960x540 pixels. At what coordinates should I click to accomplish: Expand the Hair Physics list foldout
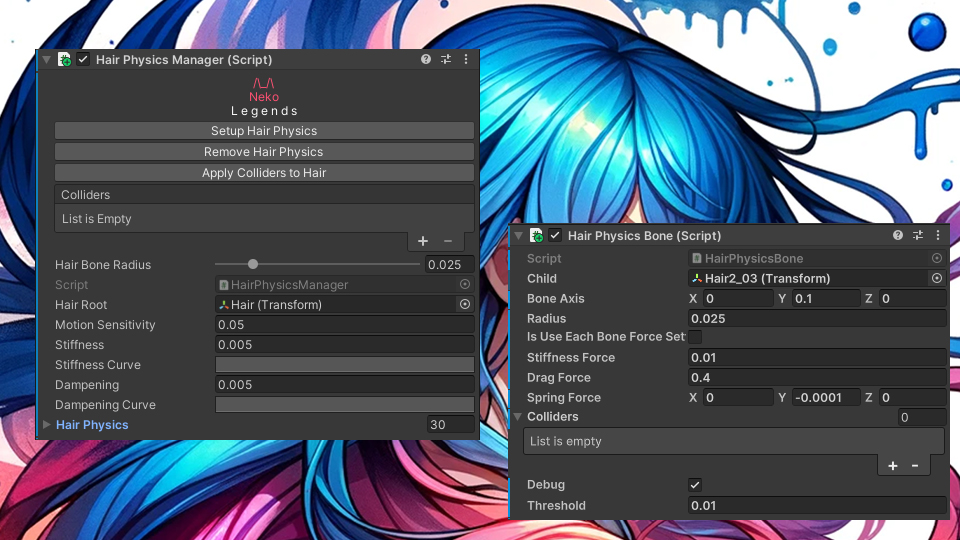click(x=47, y=425)
